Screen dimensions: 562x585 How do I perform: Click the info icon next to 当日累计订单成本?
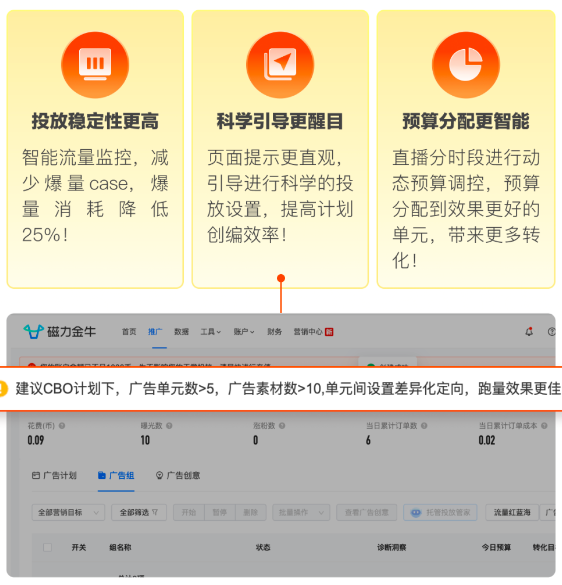pos(544,426)
